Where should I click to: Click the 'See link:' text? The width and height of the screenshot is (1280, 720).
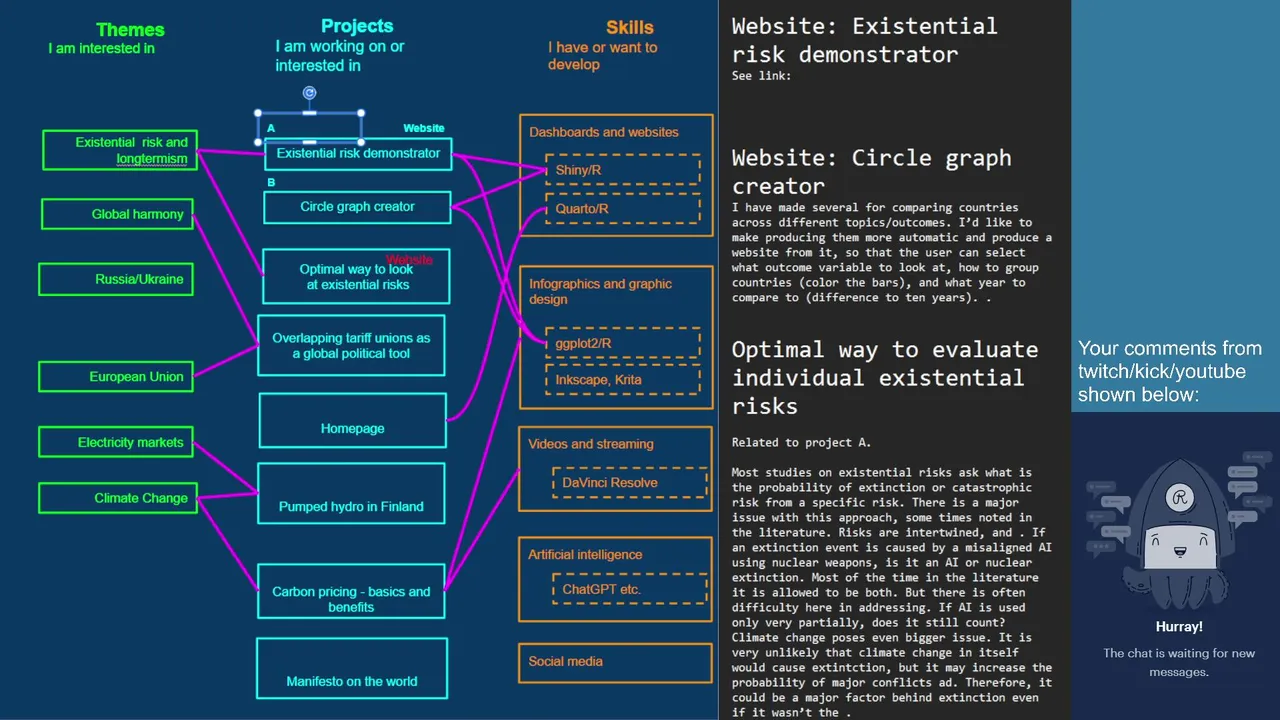tap(761, 76)
